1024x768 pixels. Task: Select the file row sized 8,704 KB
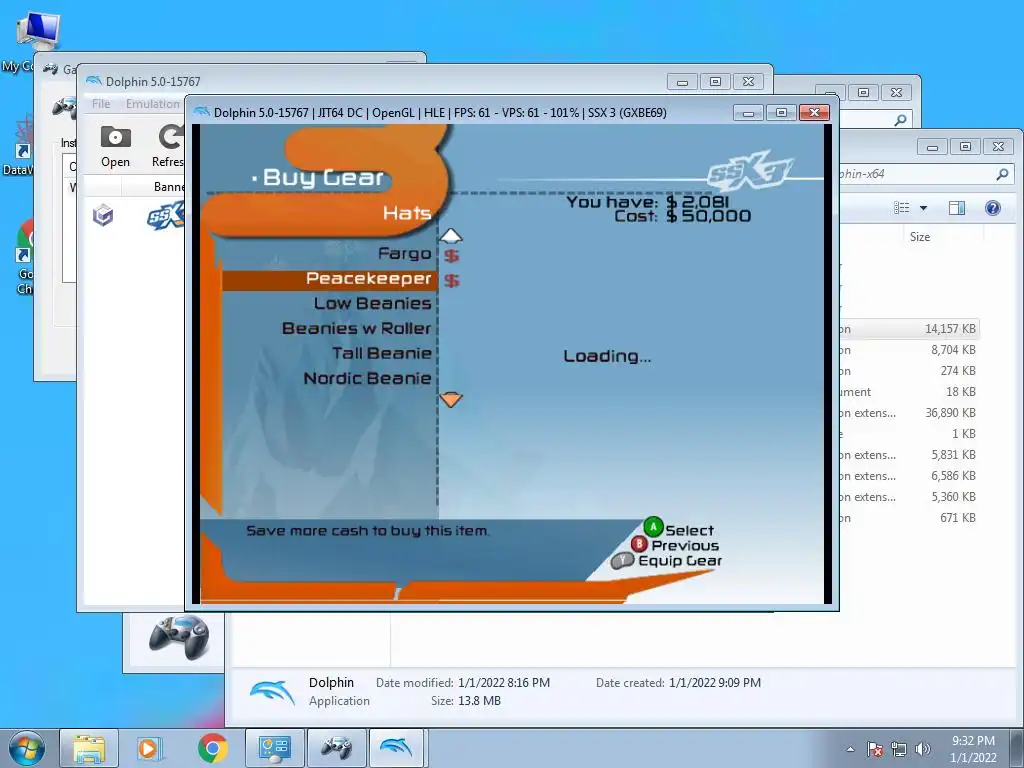(x=910, y=350)
